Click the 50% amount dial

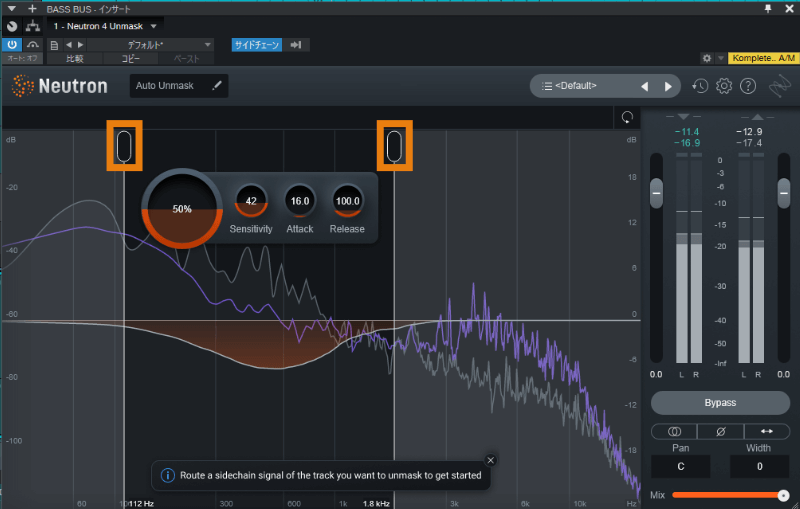(182, 209)
